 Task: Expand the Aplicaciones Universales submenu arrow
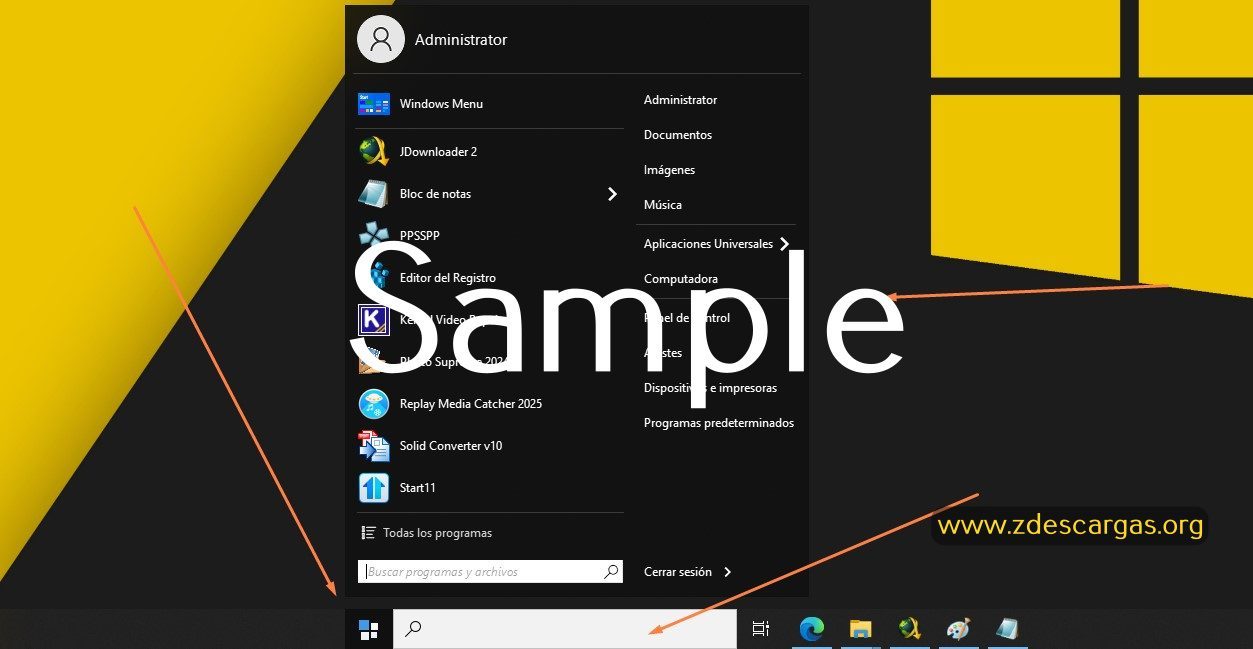(784, 244)
